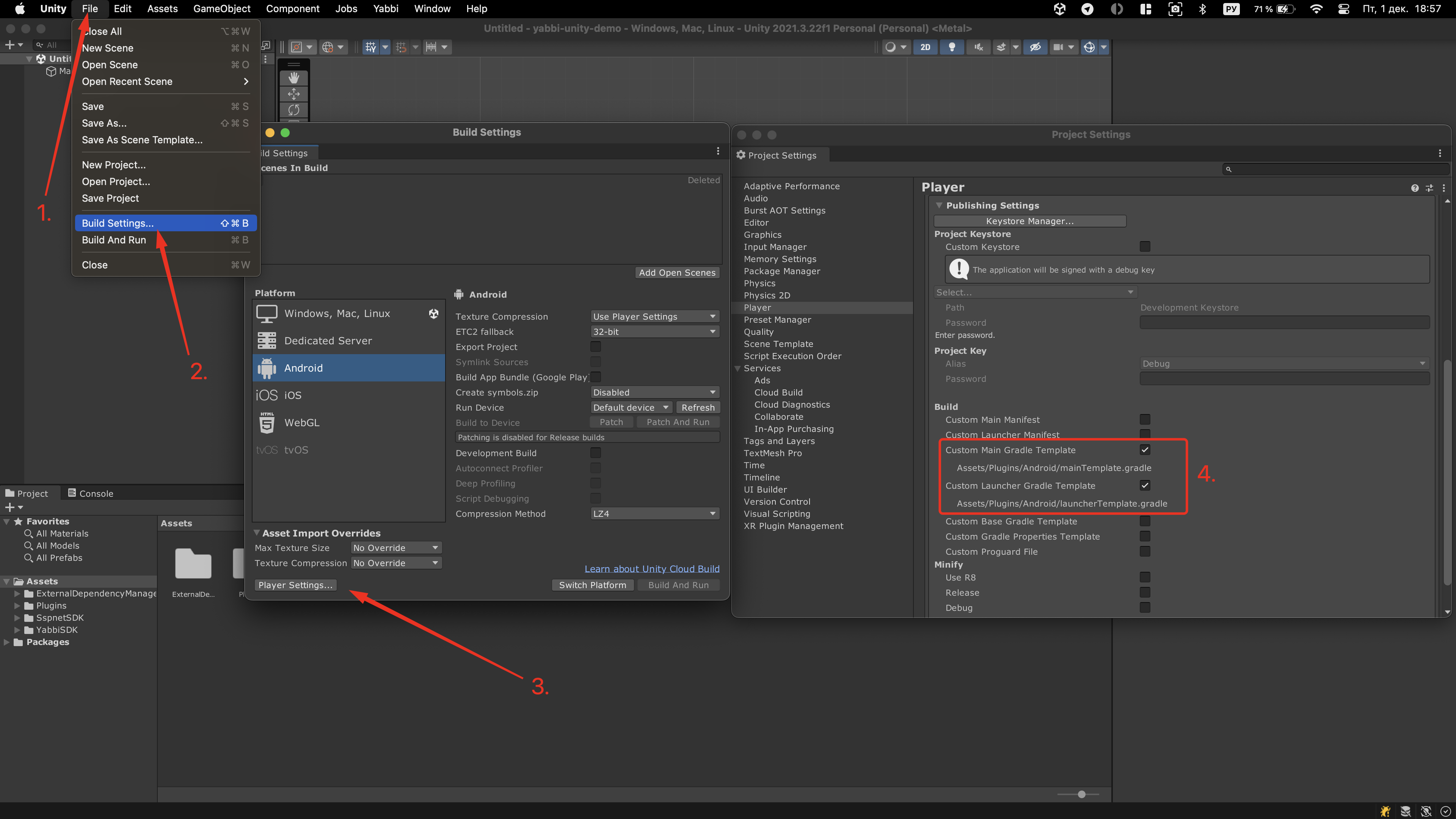Screen dimensions: 1456x819
Task: Open the Texture Compression Use Player Settings dropdown
Action: point(654,316)
